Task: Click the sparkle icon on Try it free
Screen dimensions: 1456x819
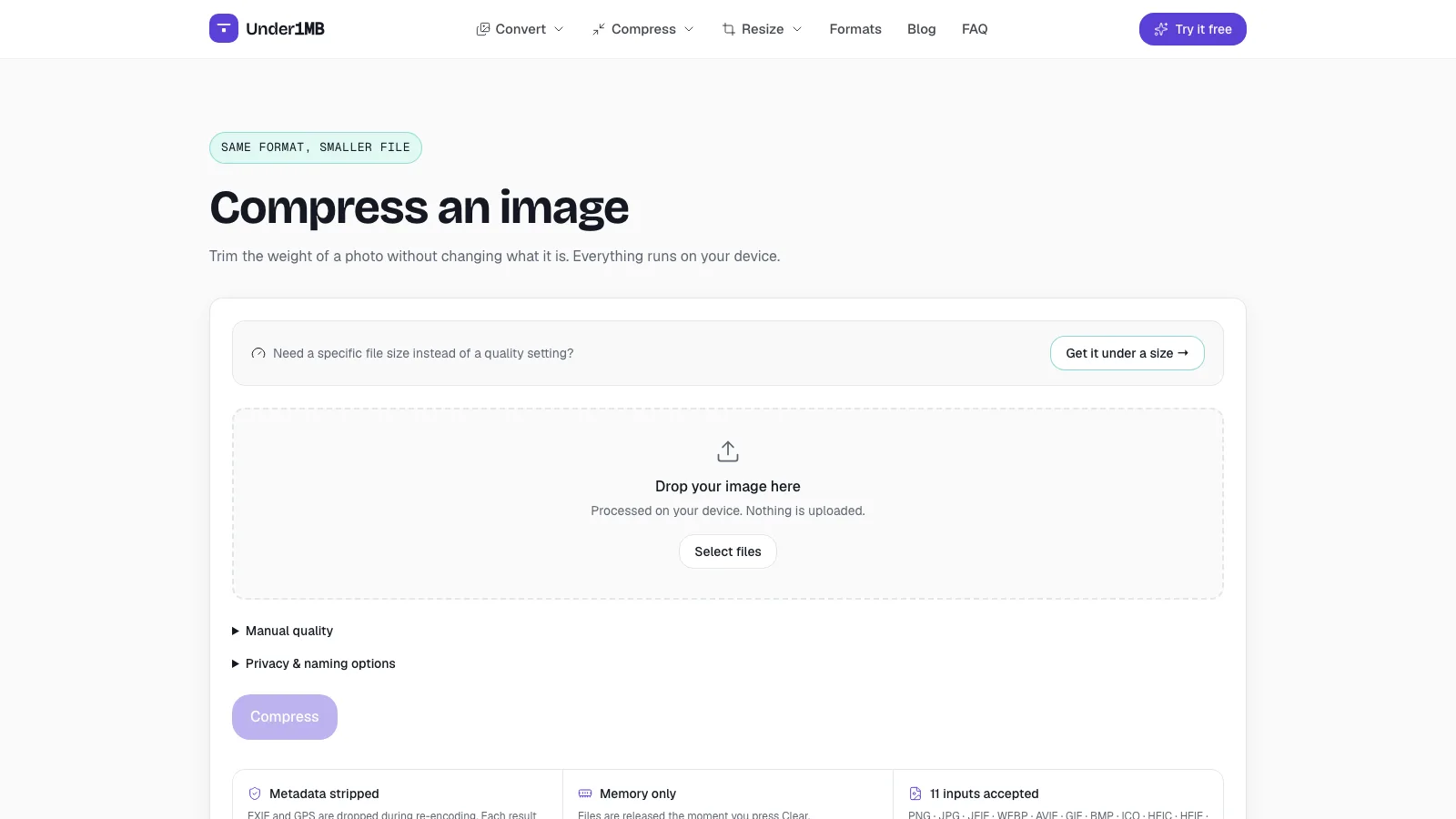Action: [1161, 29]
